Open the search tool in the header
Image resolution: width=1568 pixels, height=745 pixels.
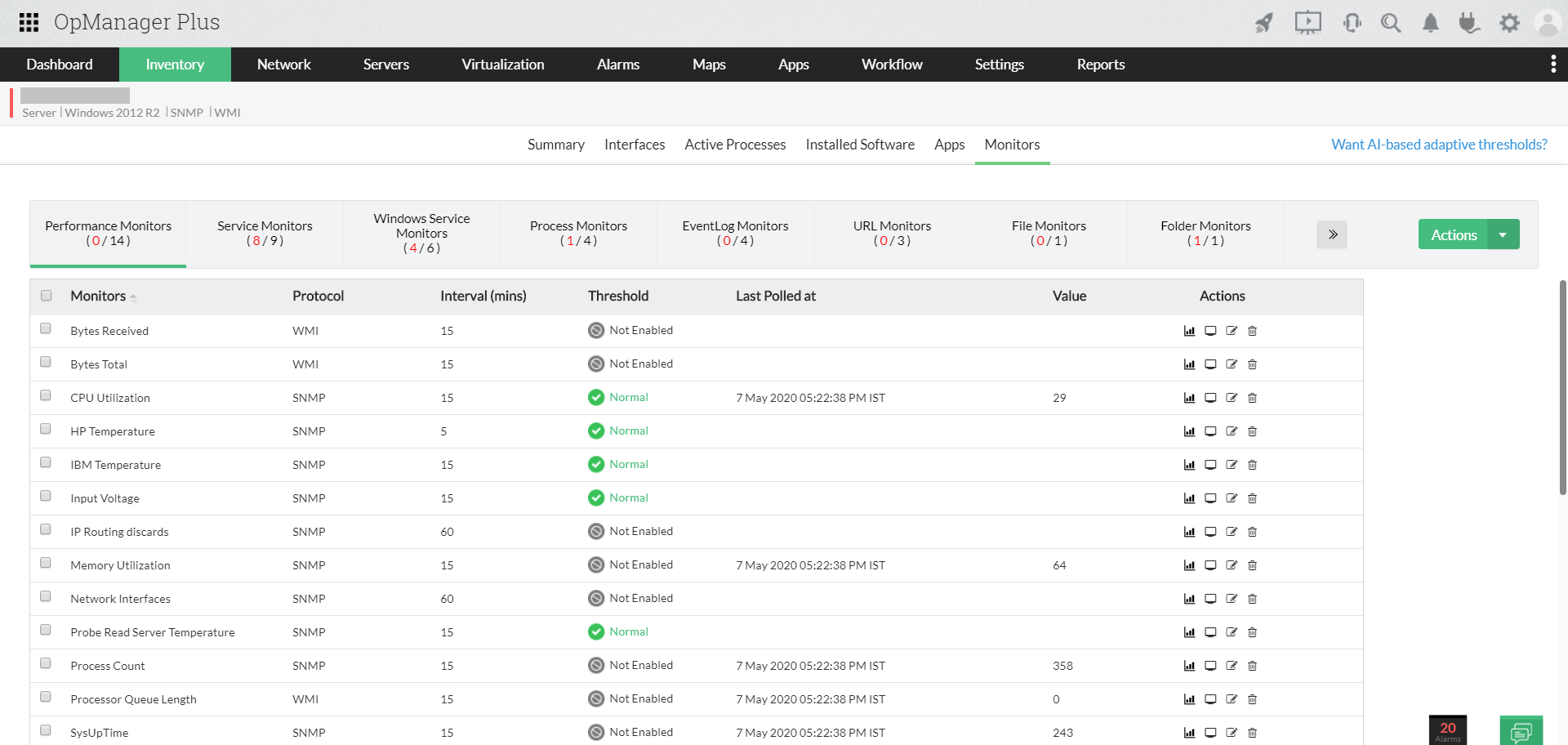click(x=1391, y=23)
